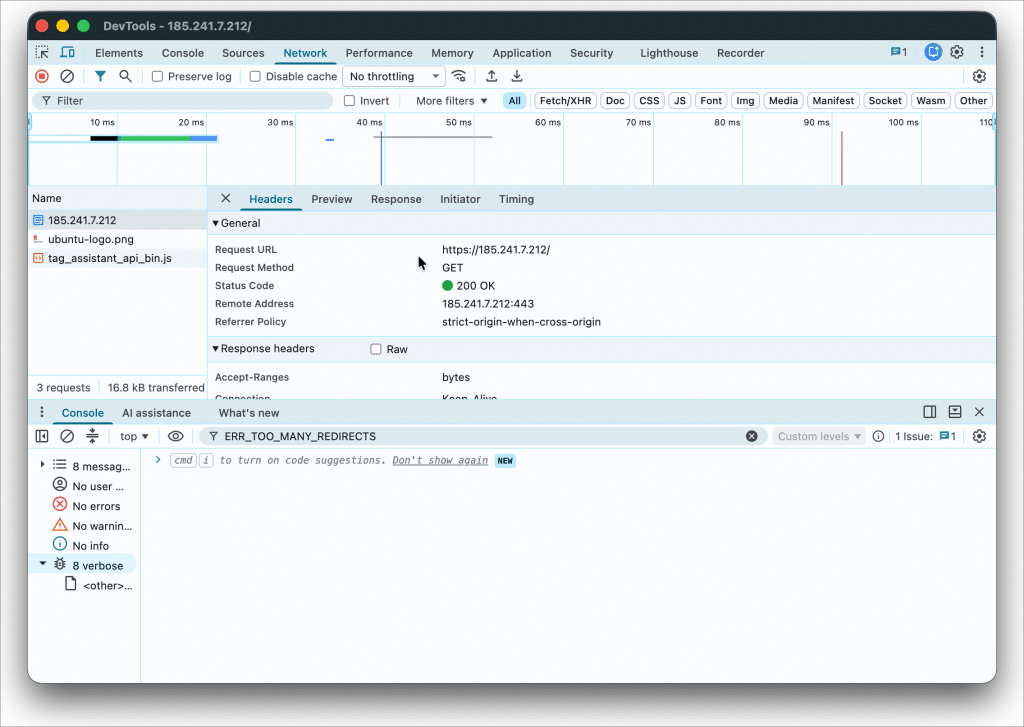Screen dimensions: 1024x727
Task: Open DevTools settings gear in top bar
Action: 957,52
